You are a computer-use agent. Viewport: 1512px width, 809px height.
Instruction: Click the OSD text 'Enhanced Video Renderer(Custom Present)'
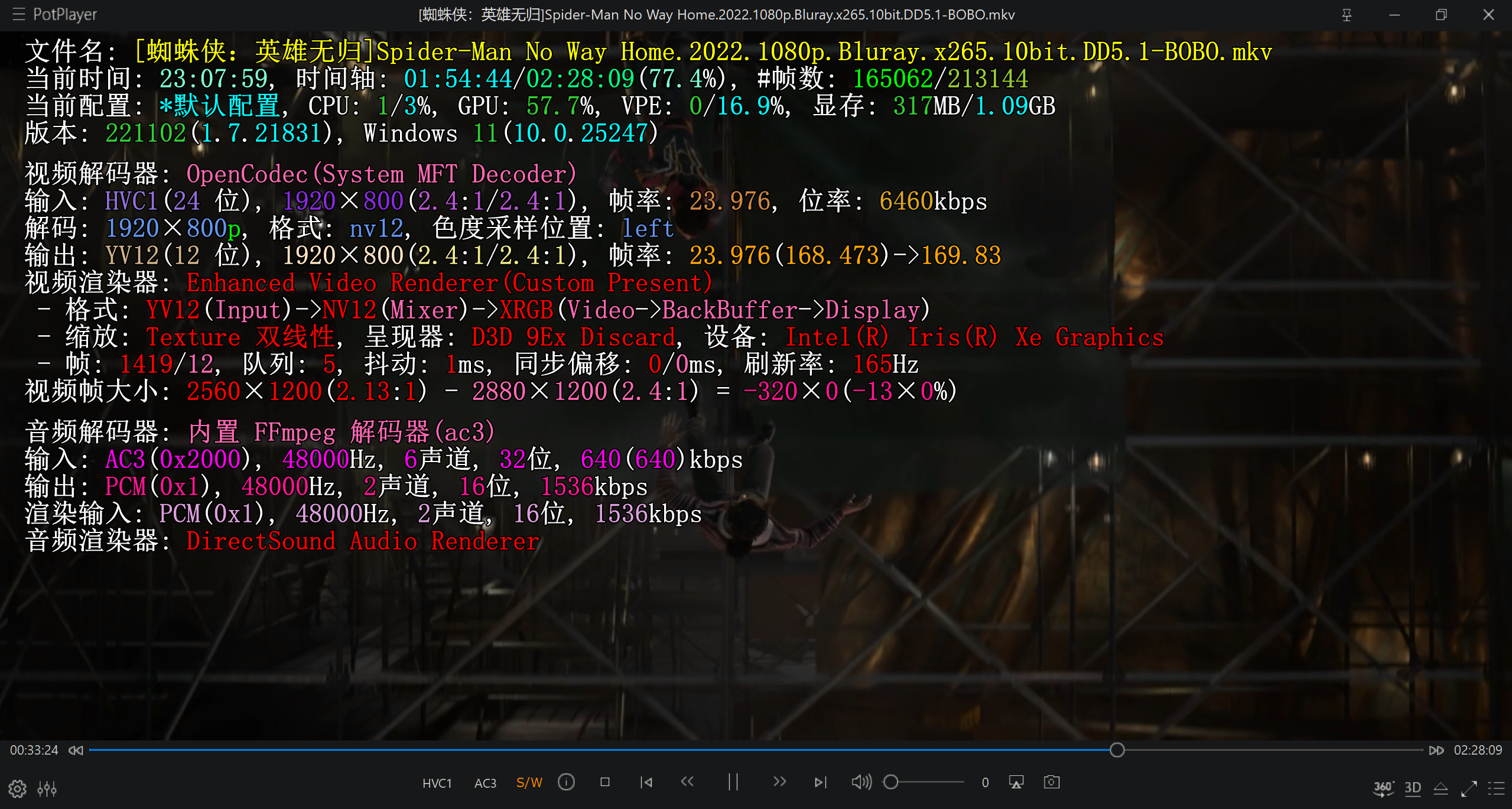pos(449,283)
